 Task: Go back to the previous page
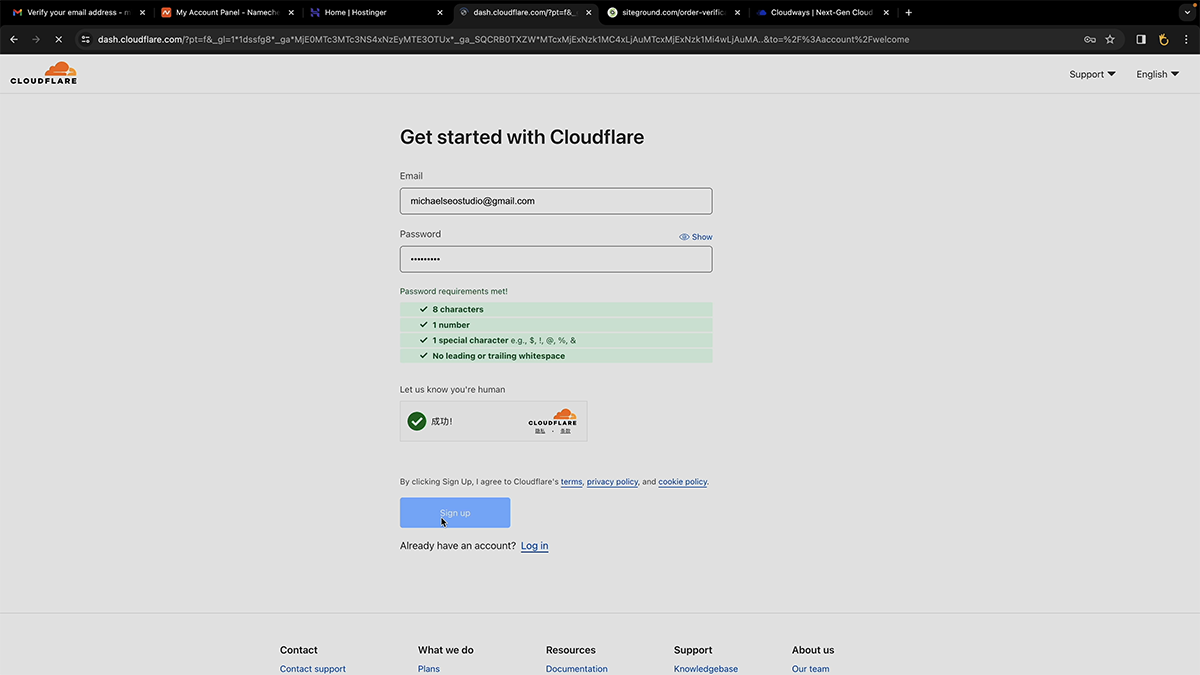coord(14,40)
